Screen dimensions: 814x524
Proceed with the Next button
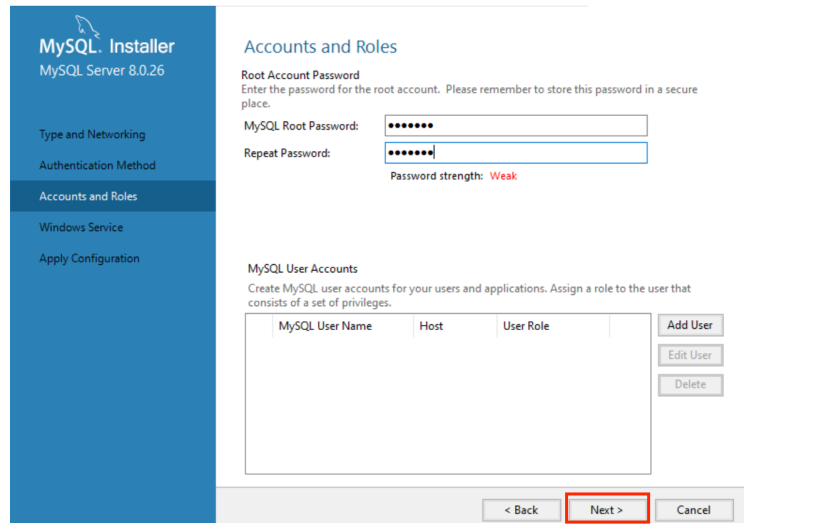click(607, 508)
